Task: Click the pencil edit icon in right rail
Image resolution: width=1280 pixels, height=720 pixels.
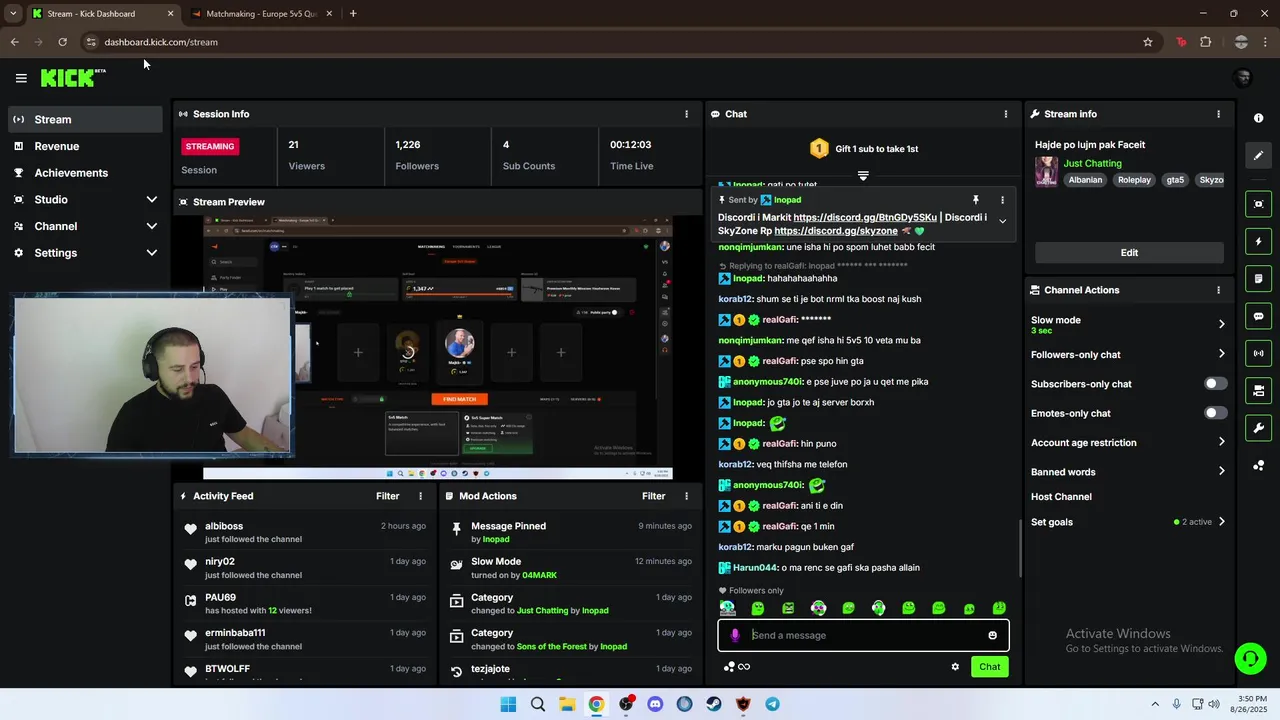Action: (x=1258, y=155)
